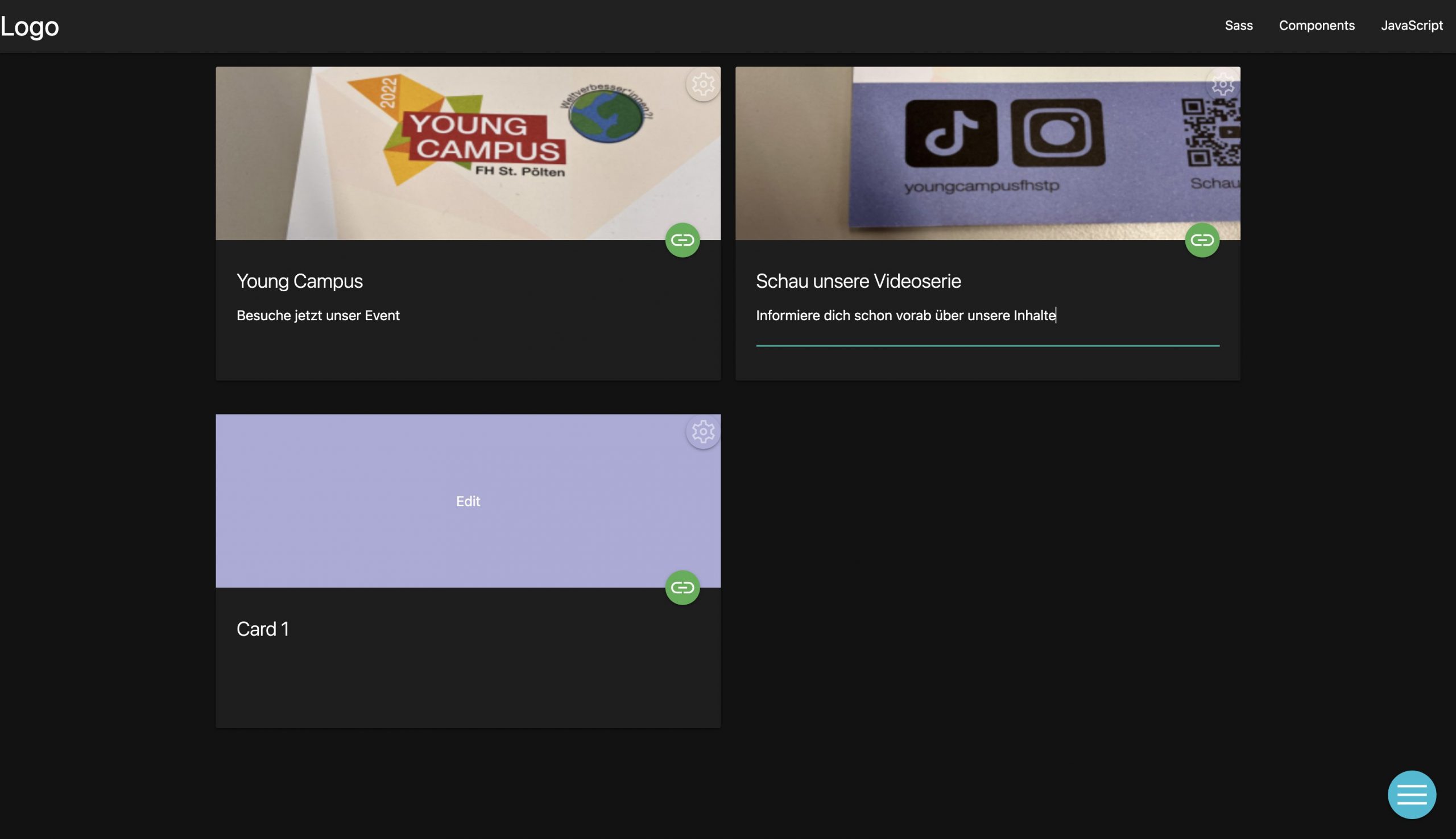Click the Young Campus card title

click(300, 281)
